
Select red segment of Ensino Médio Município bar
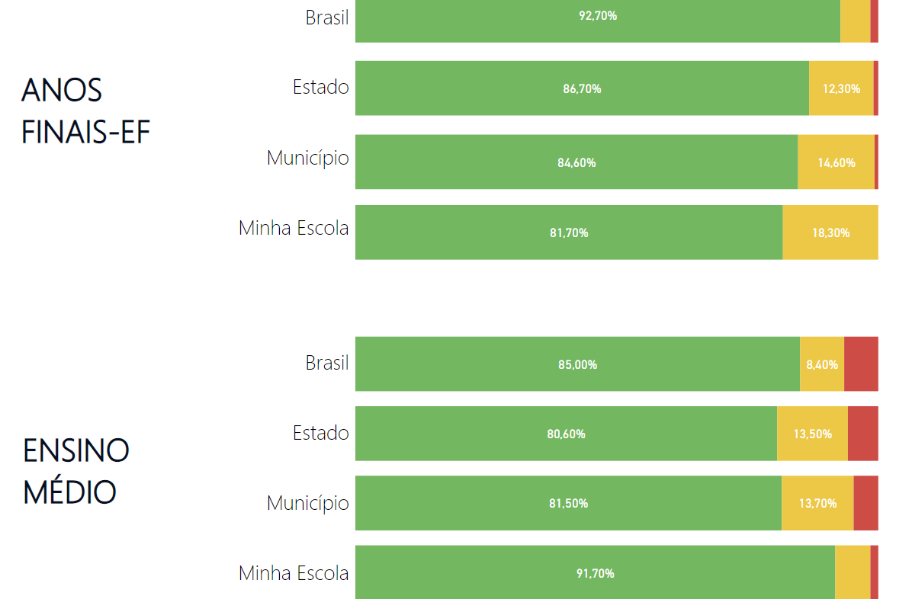[x=866, y=503]
